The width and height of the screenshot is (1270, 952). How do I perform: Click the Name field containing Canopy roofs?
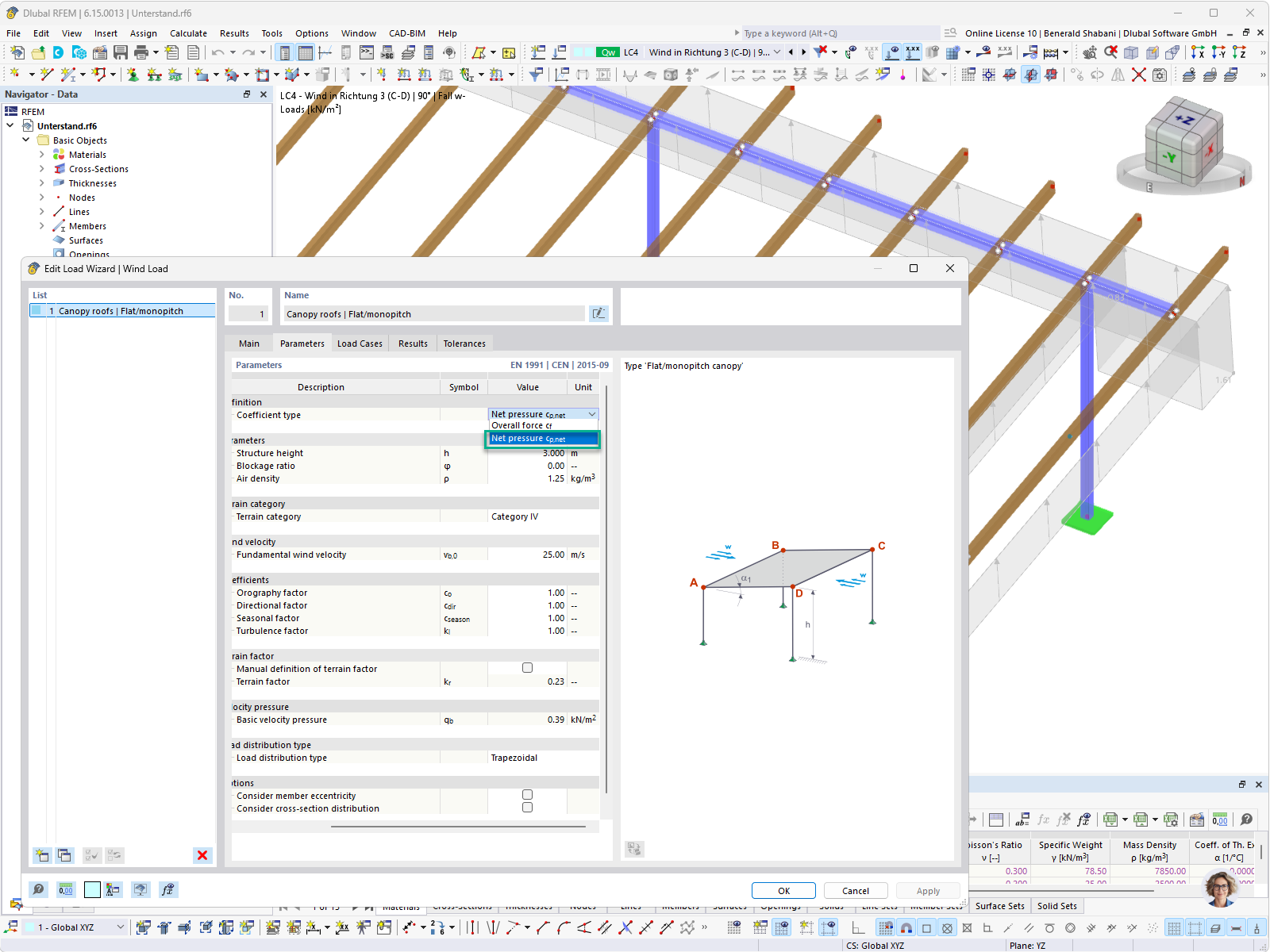[x=434, y=314]
